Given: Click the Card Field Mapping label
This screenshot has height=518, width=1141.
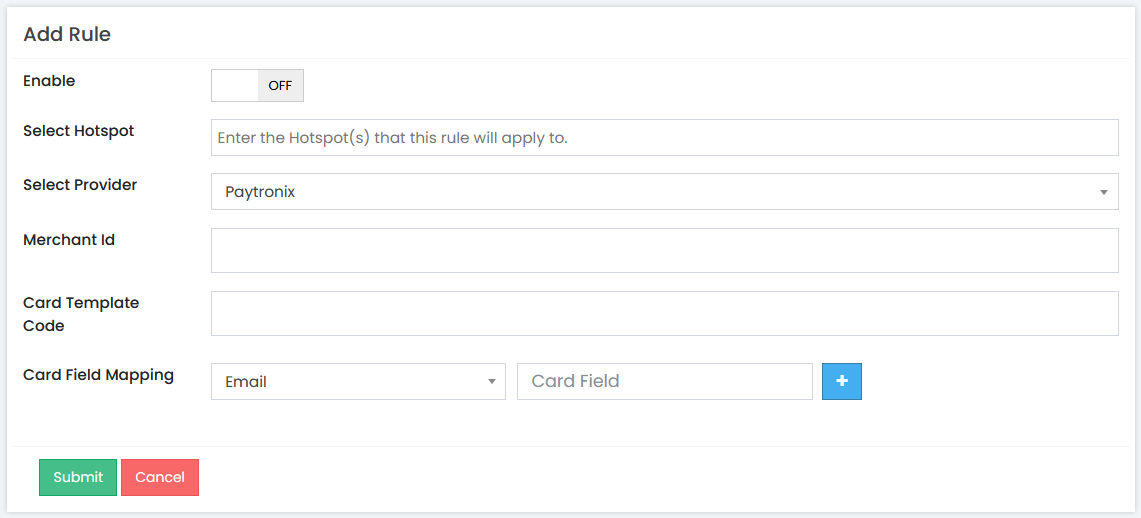Looking at the screenshot, I should click(x=98, y=375).
